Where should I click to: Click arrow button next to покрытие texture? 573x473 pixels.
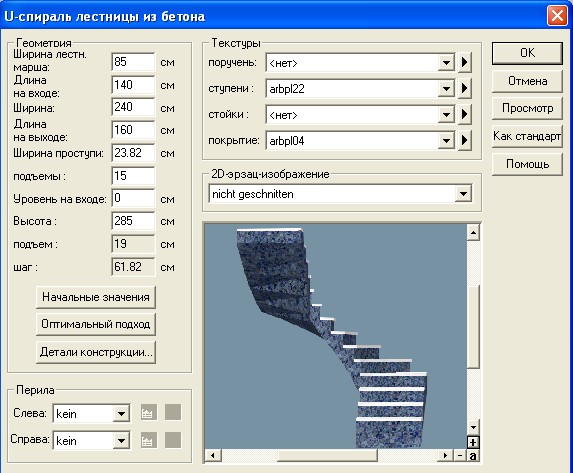click(x=464, y=140)
